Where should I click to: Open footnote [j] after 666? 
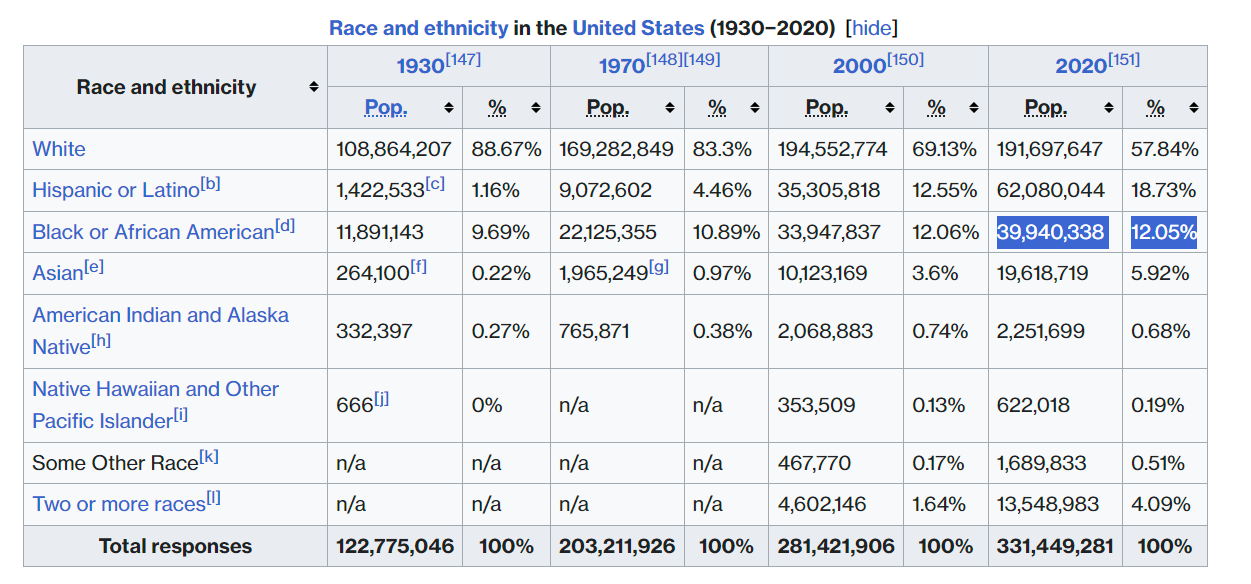(x=382, y=399)
